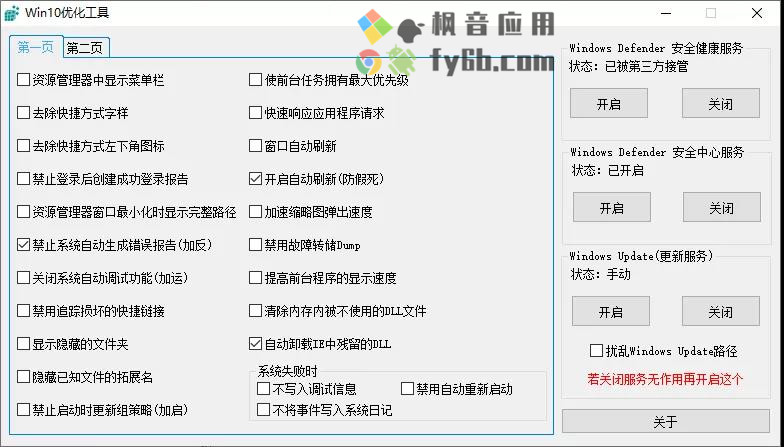Click 状态: 已被第三方接管 status text
Viewport: 784px width, 447px height.
628,66
